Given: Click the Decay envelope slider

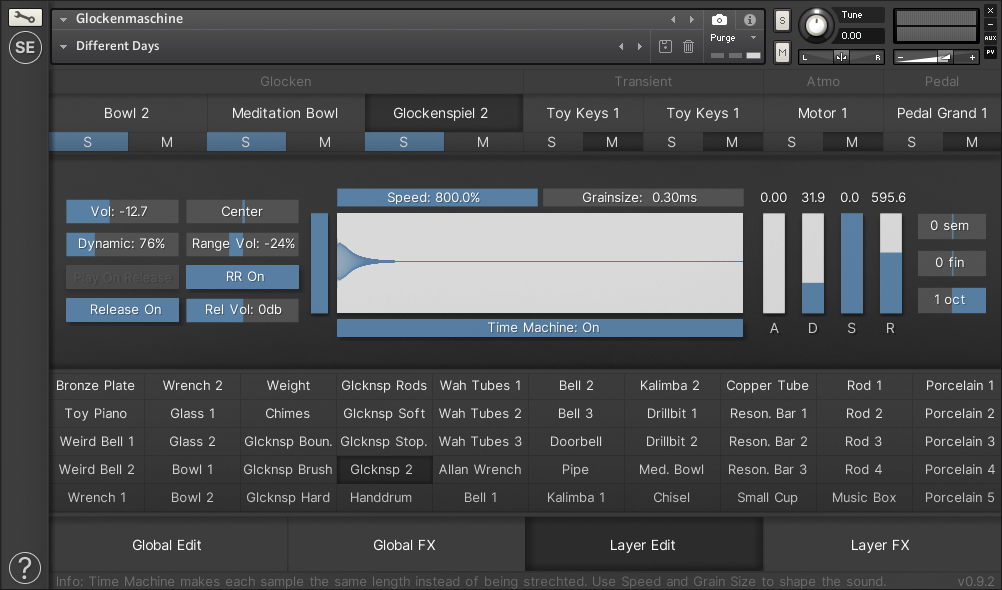Looking at the screenshot, I should pyautogui.click(x=813, y=264).
